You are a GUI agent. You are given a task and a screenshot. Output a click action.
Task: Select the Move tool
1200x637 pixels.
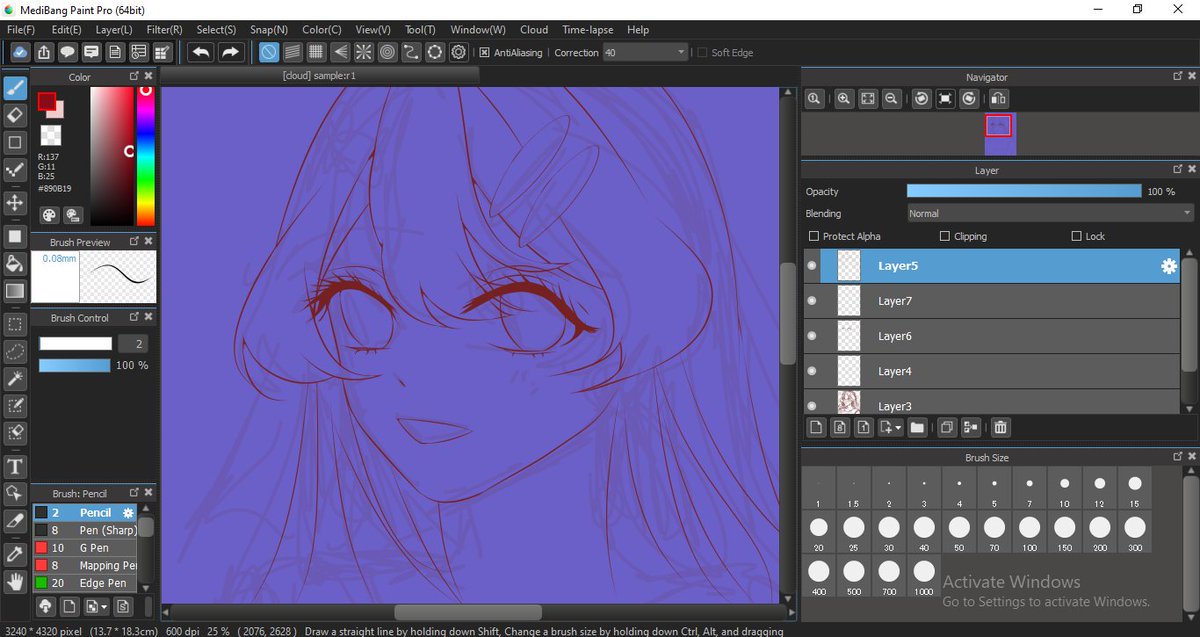(15, 203)
